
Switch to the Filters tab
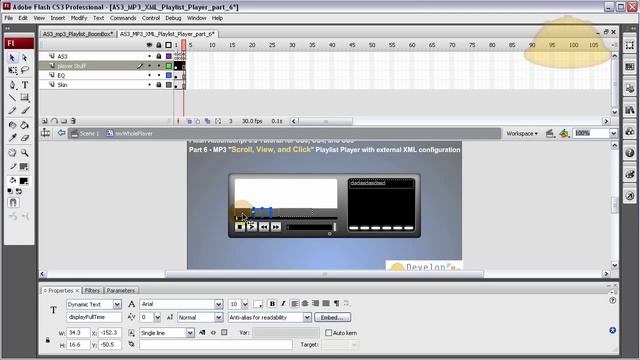[x=92, y=291]
